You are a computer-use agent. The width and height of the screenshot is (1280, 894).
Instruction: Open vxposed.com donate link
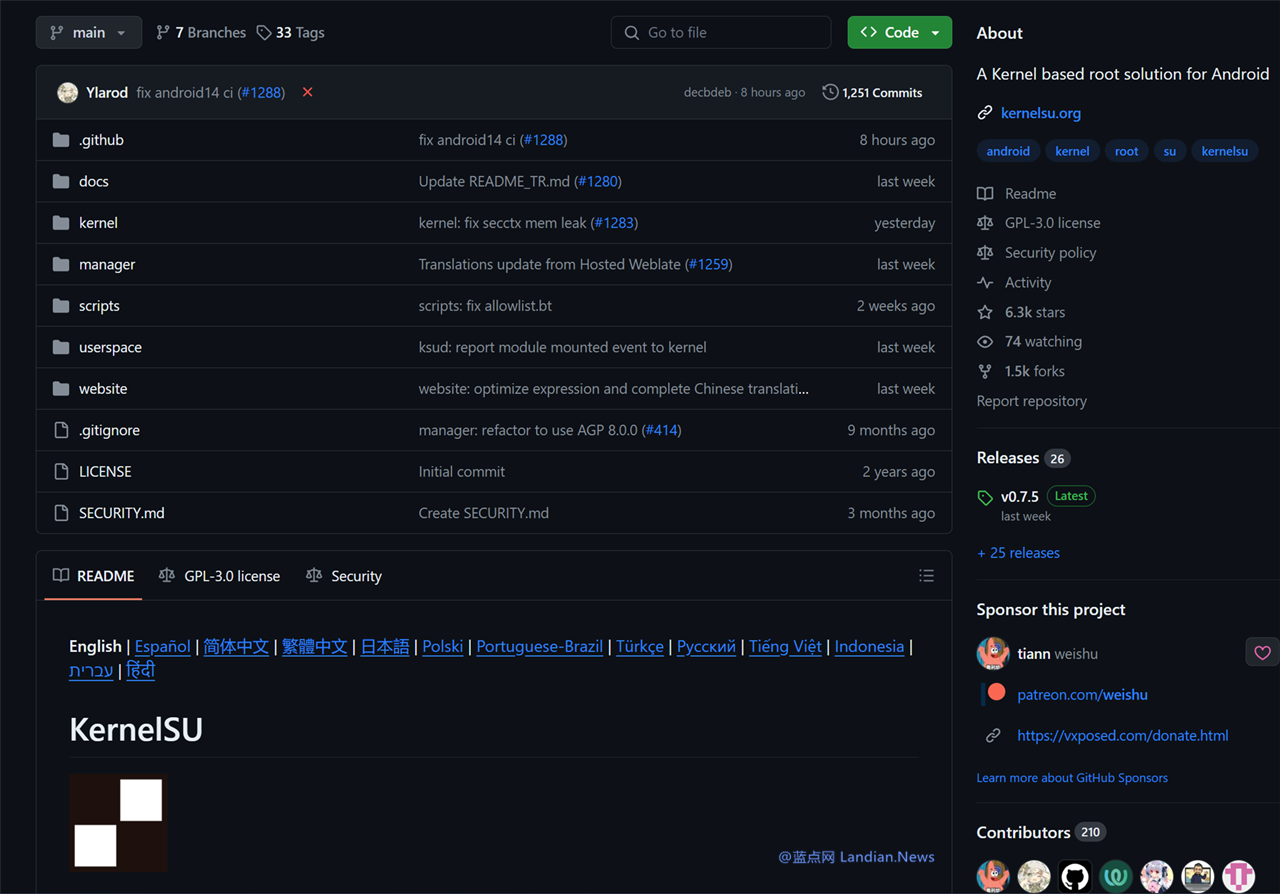tap(1122, 735)
